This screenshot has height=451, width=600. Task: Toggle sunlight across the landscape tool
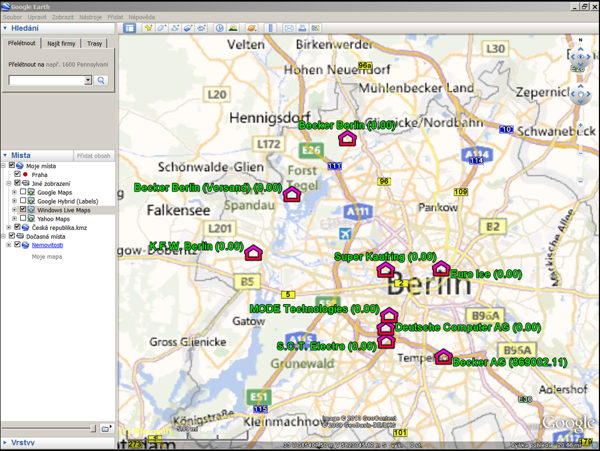232,28
